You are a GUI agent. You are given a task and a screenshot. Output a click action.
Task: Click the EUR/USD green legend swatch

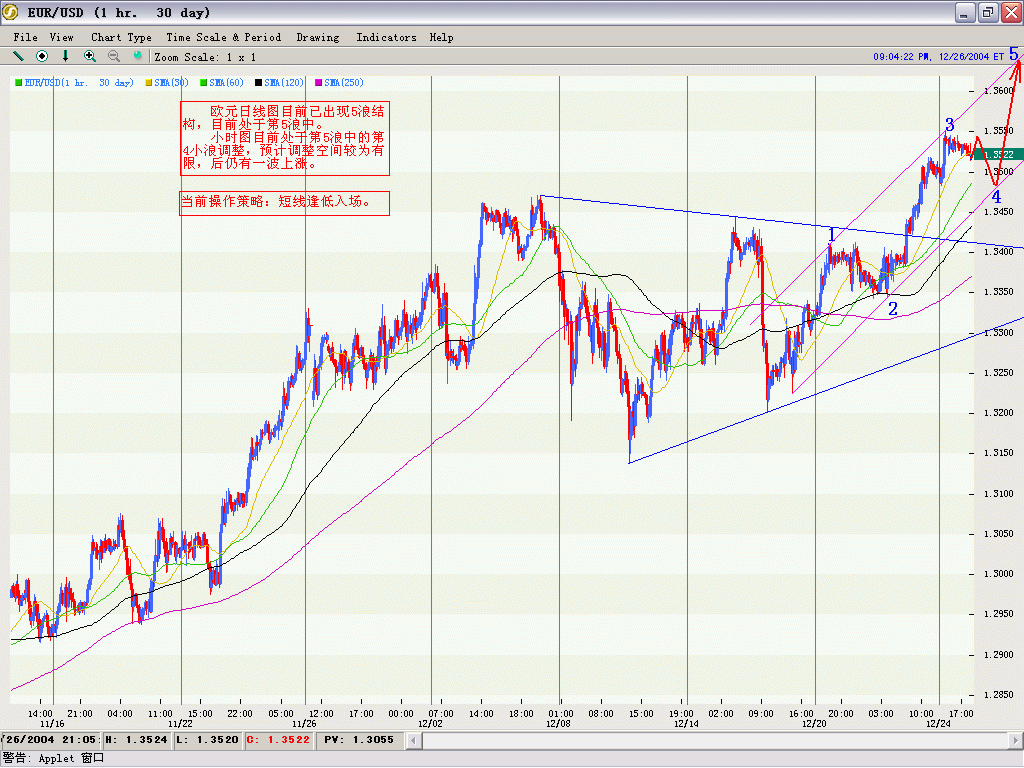[x=19, y=82]
